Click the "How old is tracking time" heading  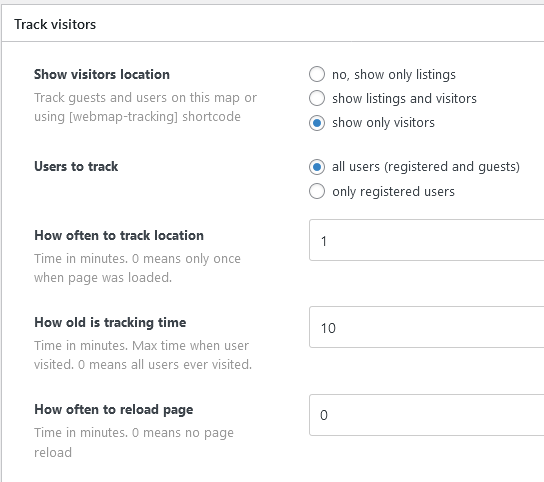point(110,323)
